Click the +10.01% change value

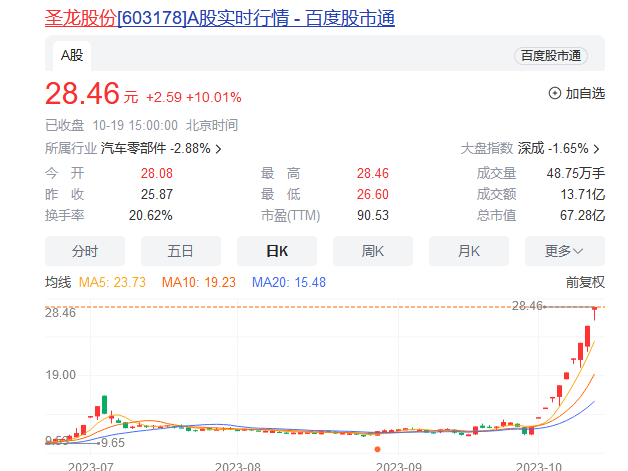pos(213,97)
